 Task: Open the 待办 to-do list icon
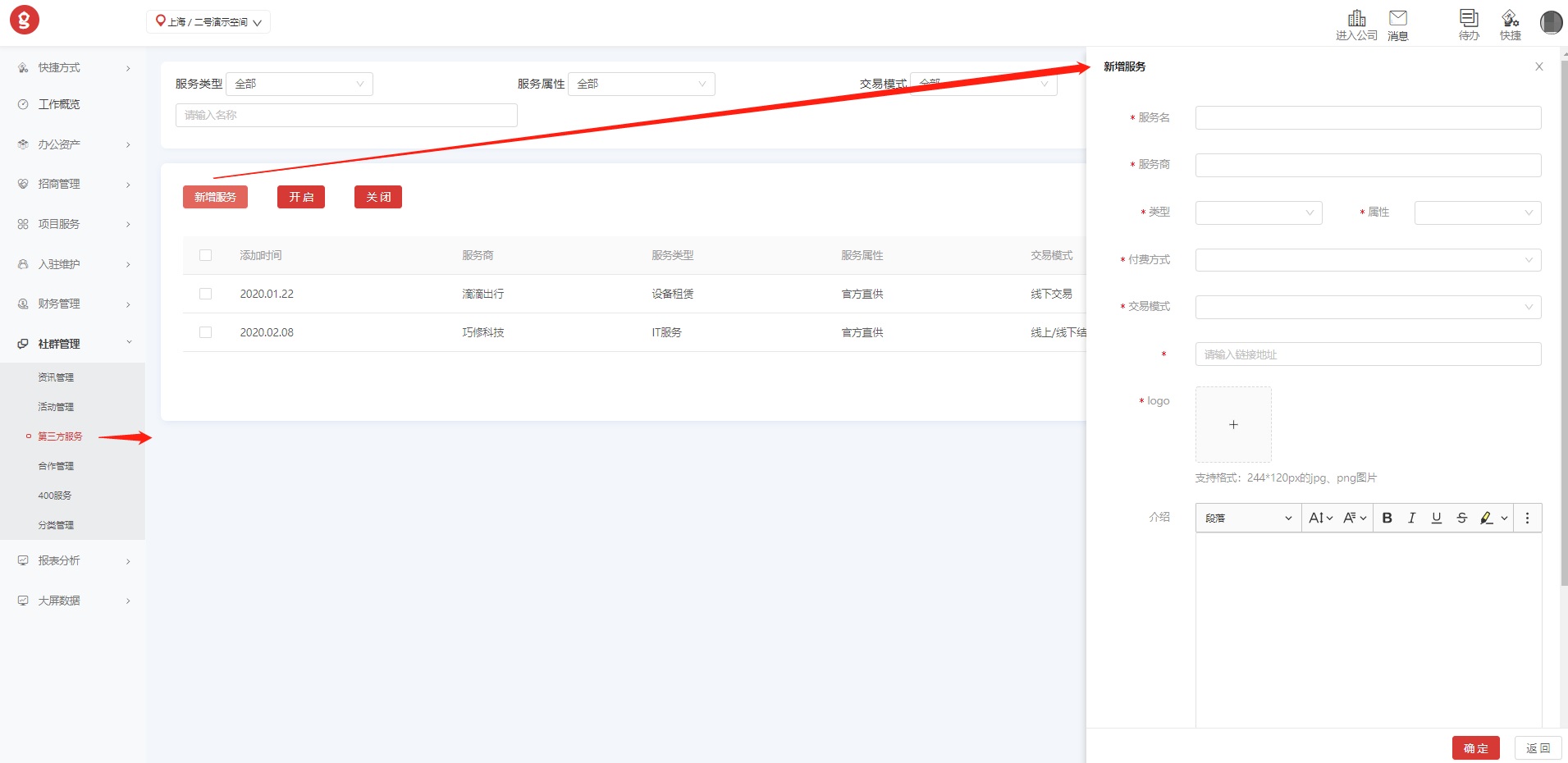pos(1468,19)
